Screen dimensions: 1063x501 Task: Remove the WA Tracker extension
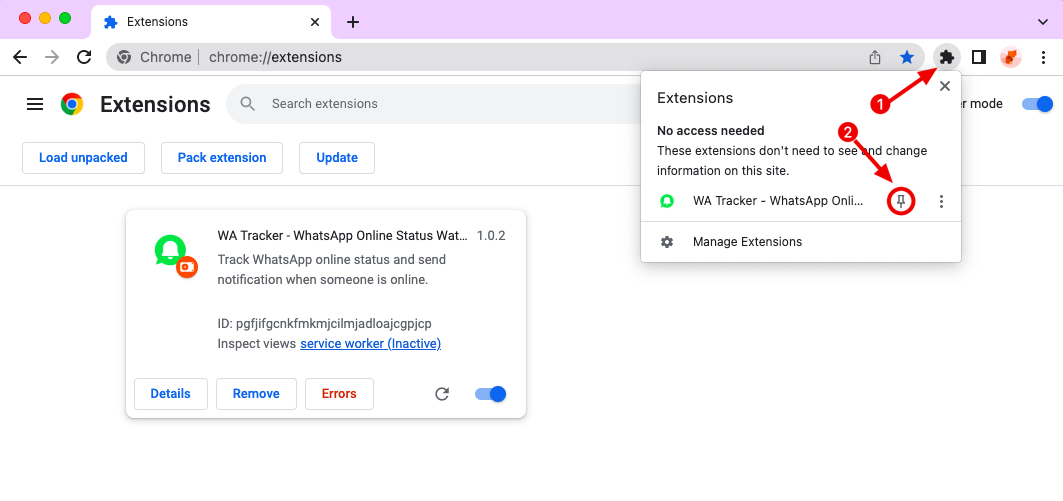point(256,394)
